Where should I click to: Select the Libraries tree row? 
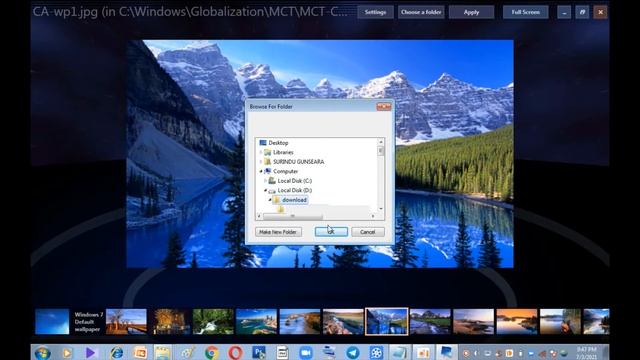[283, 152]
